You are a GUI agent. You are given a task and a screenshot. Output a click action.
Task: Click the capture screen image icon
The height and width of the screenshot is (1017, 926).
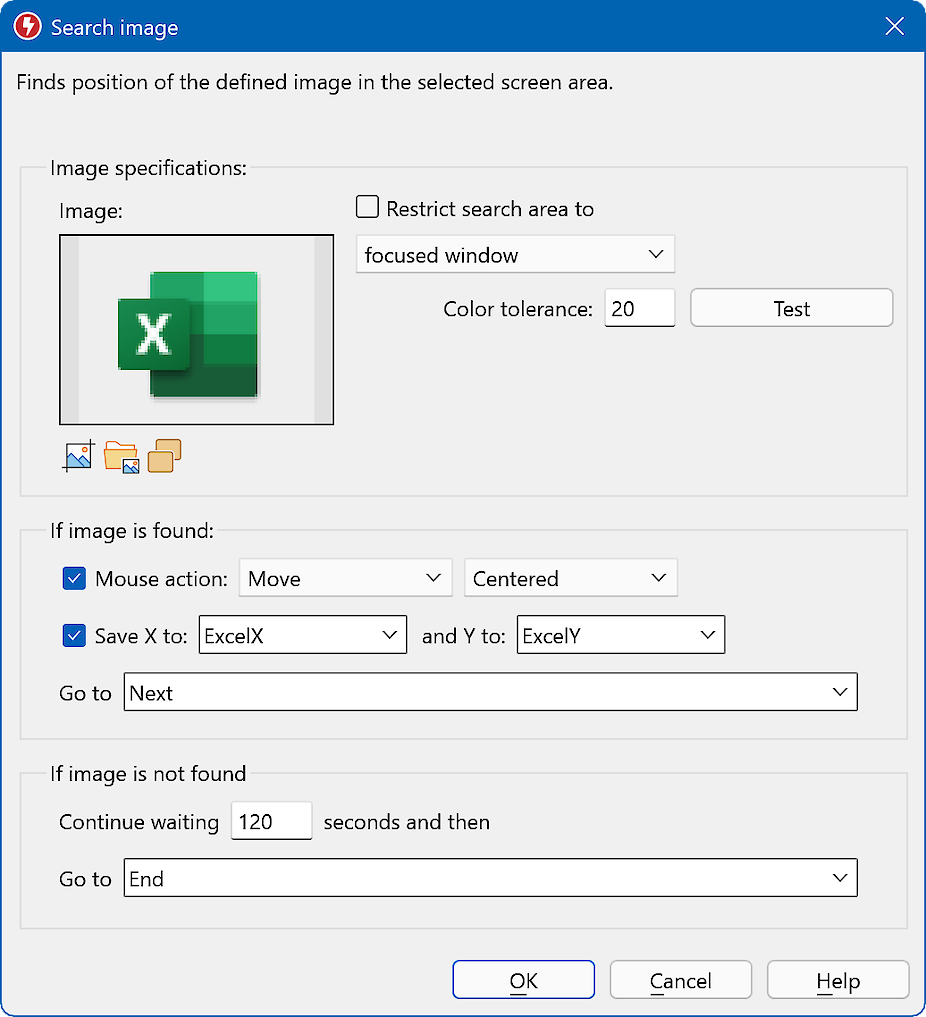click(77, 456)
